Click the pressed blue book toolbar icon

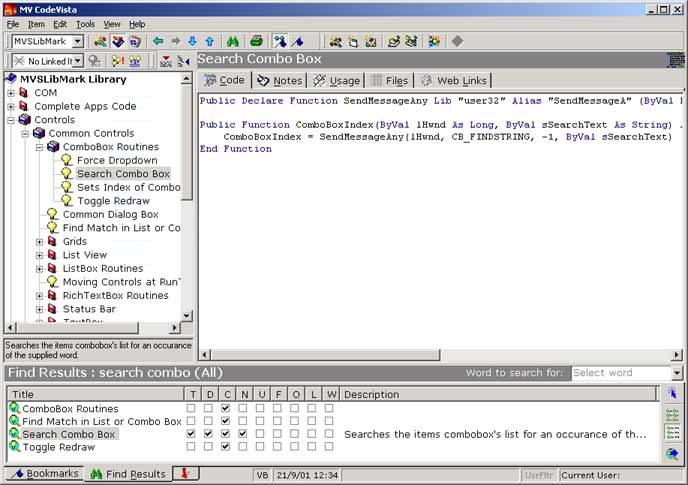tap(118, 41)
